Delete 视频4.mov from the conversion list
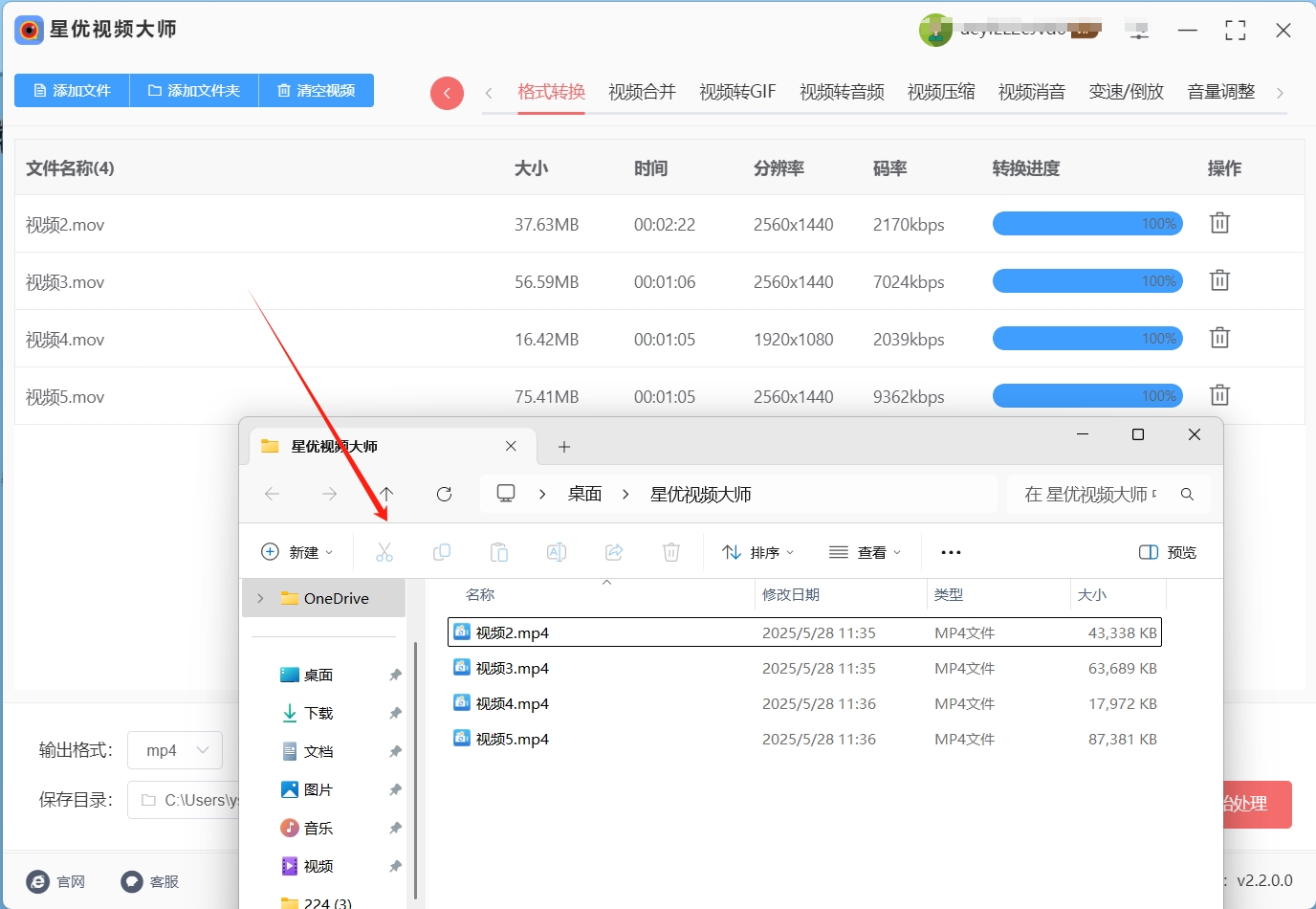 click(1219, 338)
